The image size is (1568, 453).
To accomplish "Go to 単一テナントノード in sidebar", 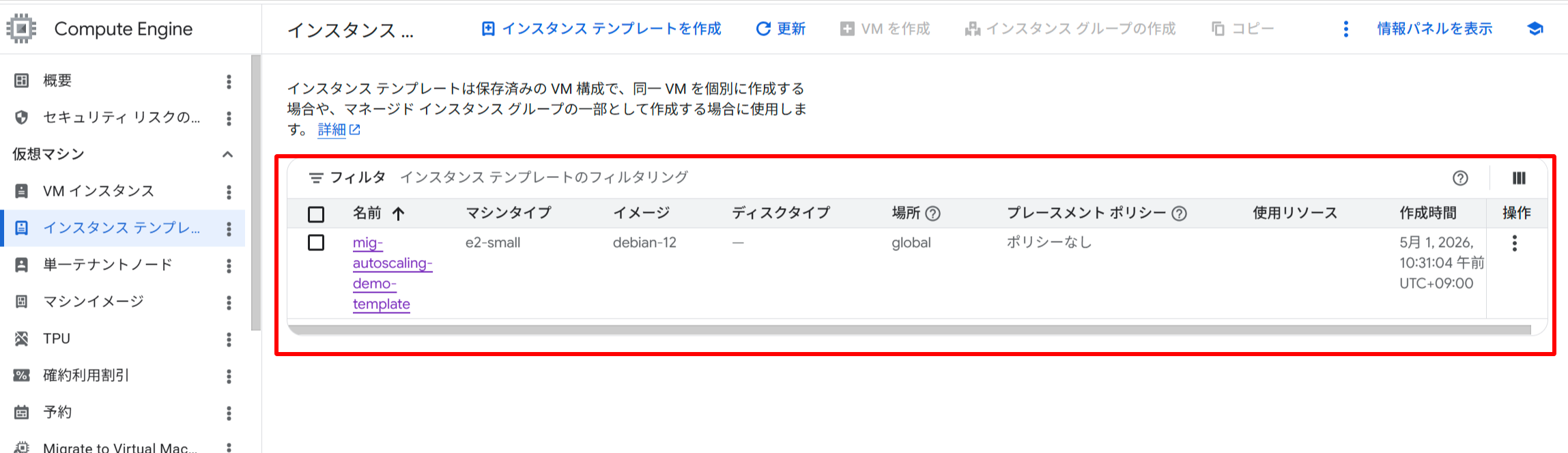I will (123, 265).
